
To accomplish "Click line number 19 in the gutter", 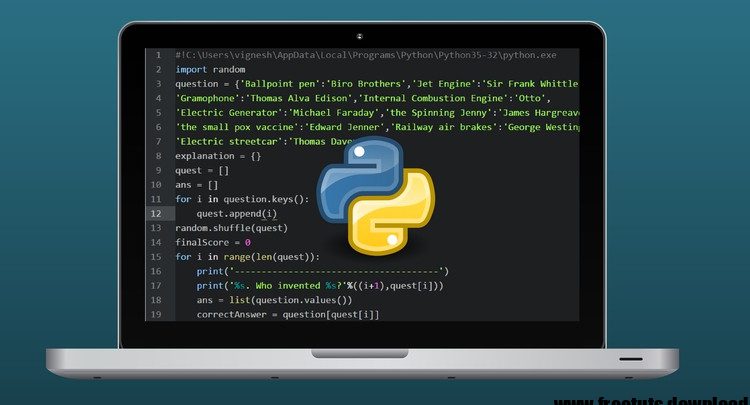I will [x=156, y=314].
